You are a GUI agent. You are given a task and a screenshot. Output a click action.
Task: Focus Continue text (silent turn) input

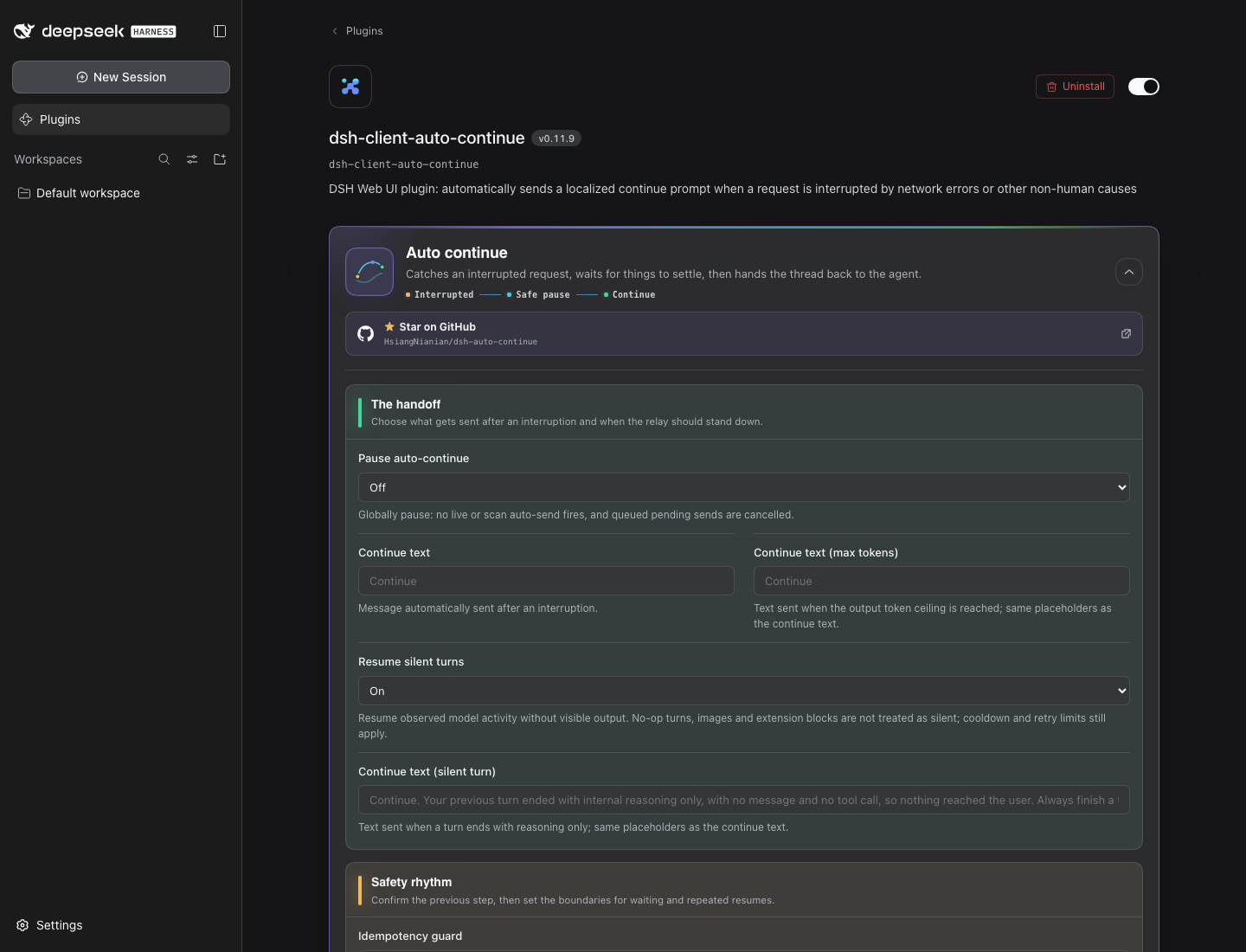(x=744, y=800)
